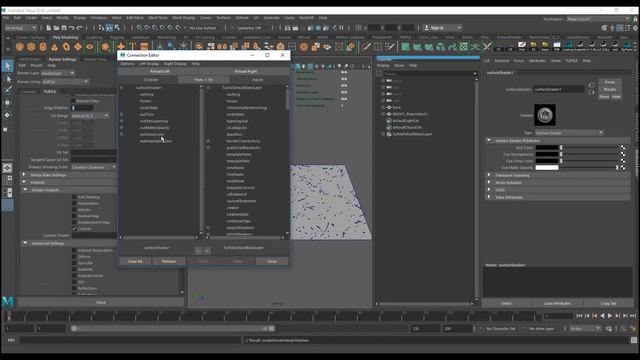The width and height of the screenshot is (640, 360).
Task: Enable the Illumination checkbox under Shader Outputs
Action: pyautogui.click(x=74, y=203)
